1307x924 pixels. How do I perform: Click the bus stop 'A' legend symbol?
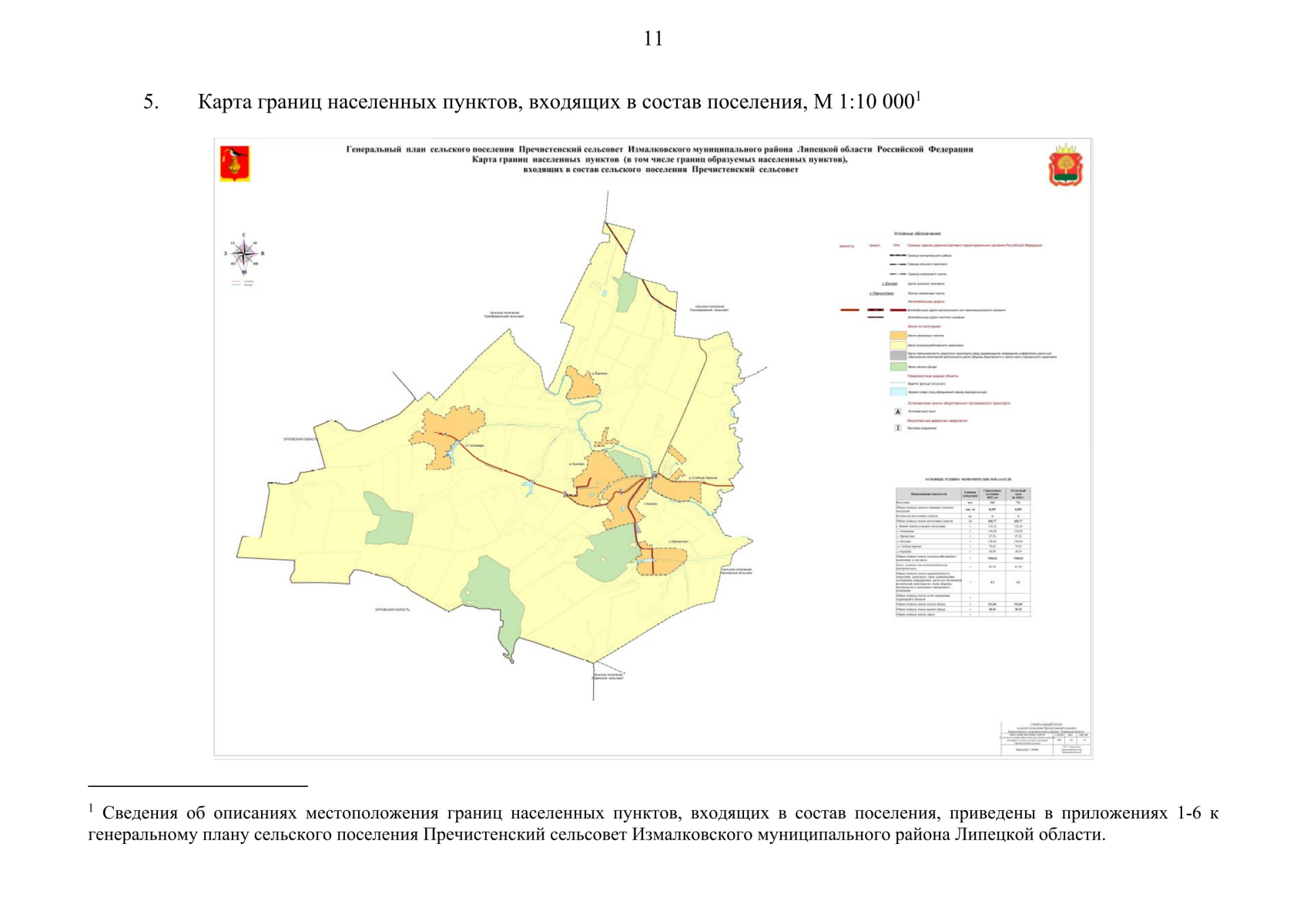897,412
